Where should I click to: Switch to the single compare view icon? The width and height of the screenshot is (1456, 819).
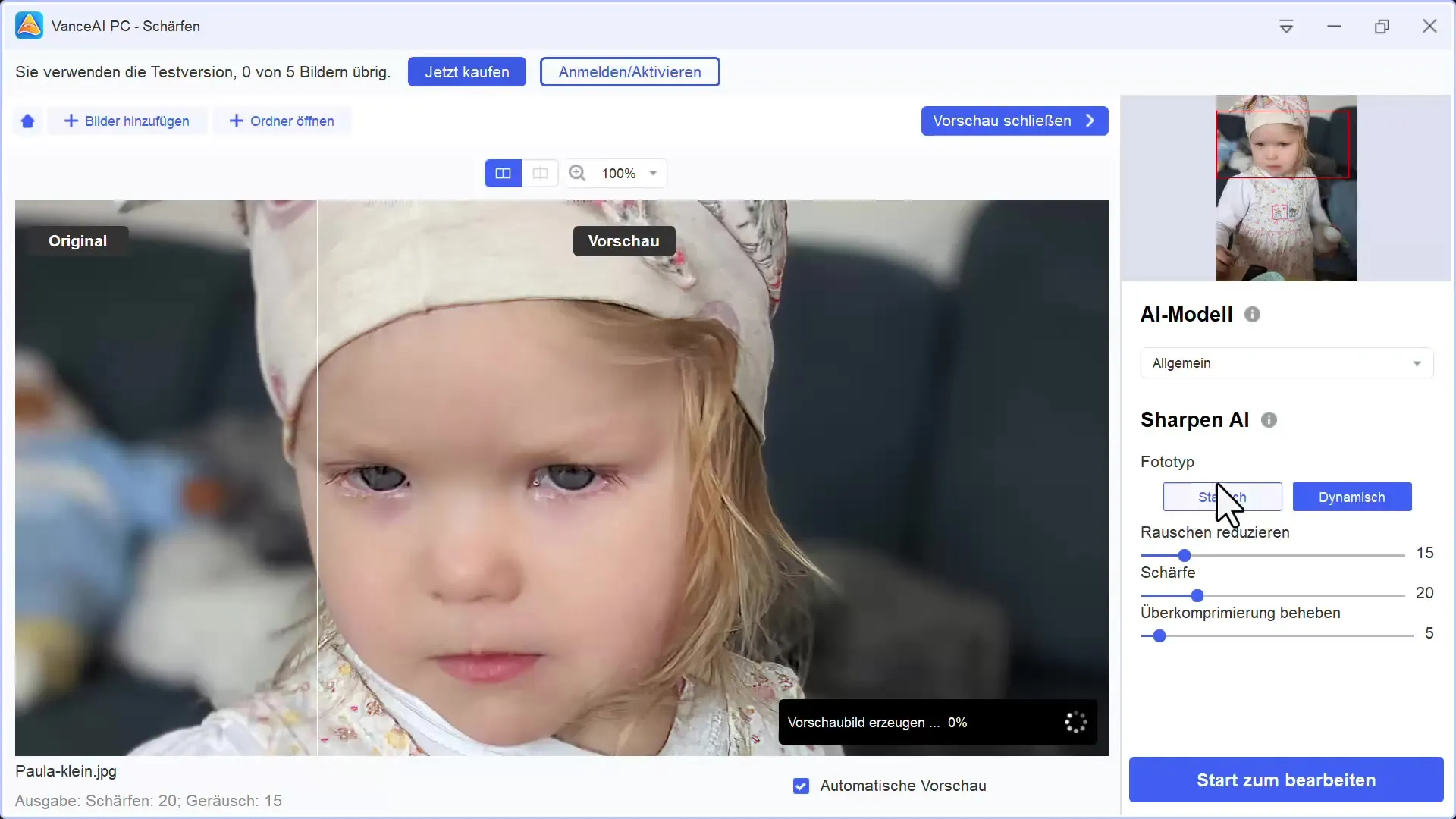[540, 174]
